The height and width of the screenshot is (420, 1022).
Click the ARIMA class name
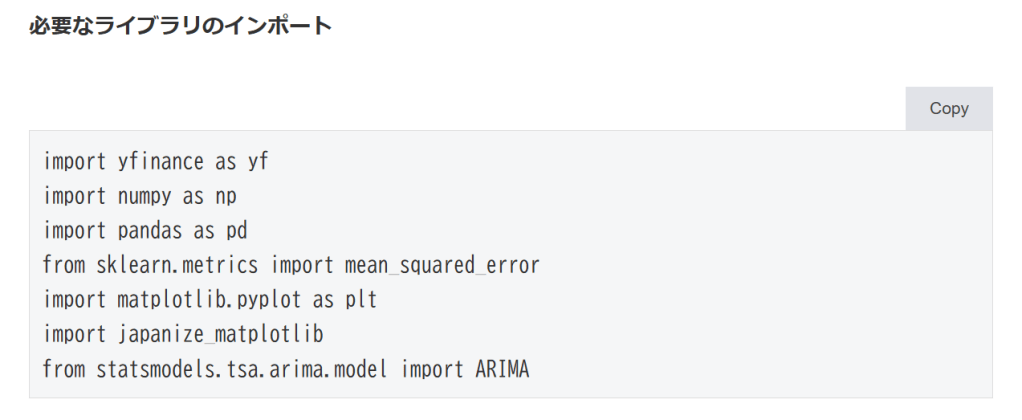pos(501,370)
